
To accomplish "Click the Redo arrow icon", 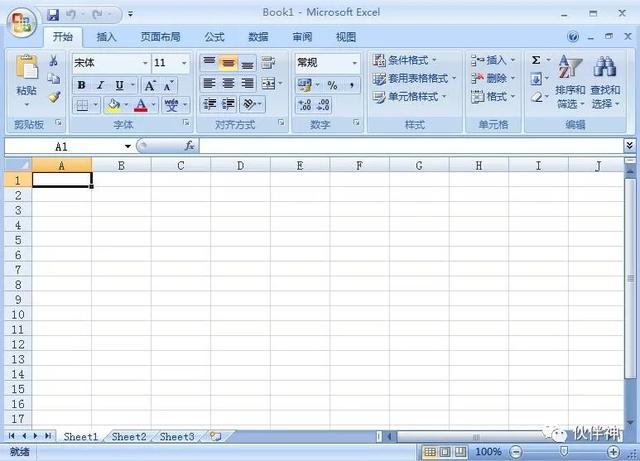I will click(98, 15).
